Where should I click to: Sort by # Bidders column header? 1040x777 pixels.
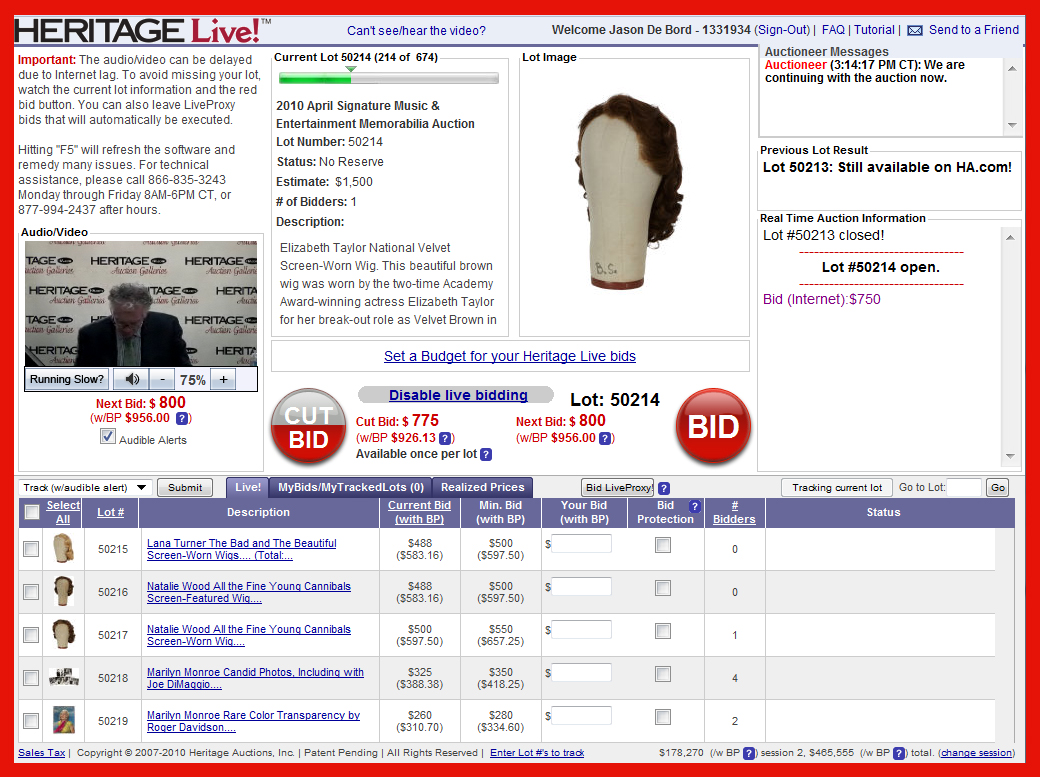pos(734,512)
